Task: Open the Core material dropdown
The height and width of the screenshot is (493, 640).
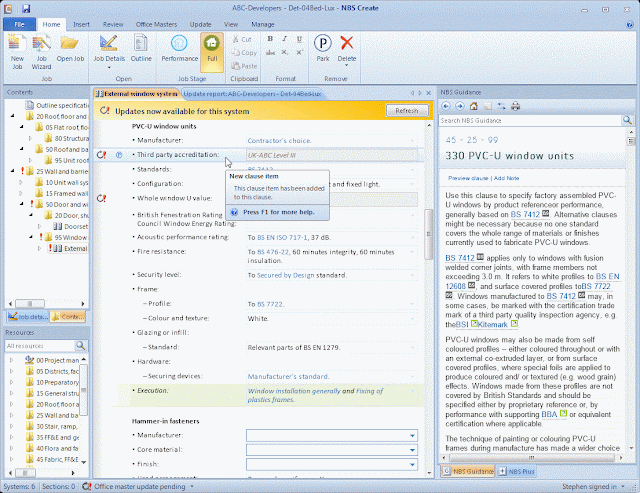Action: 412,450
